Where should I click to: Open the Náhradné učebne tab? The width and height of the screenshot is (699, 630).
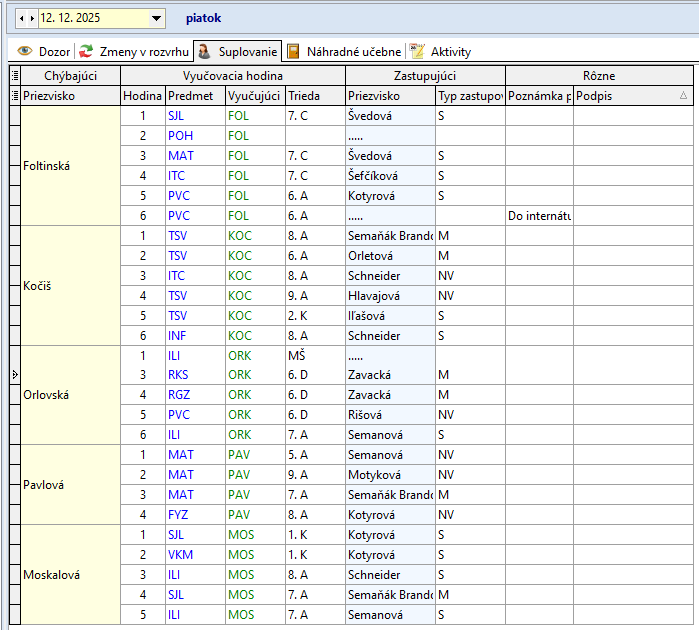pos(354,51)
